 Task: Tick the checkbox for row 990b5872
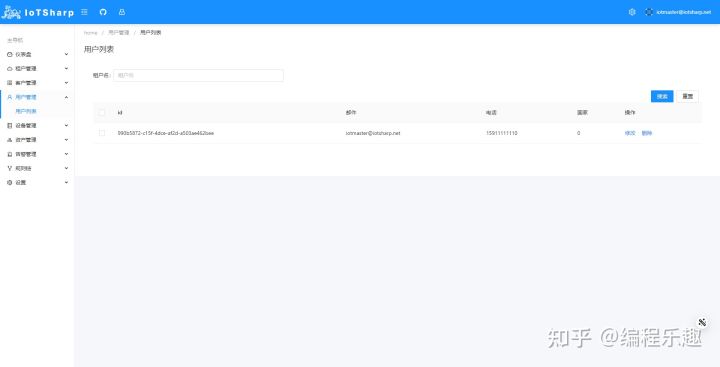pos(102,133)
